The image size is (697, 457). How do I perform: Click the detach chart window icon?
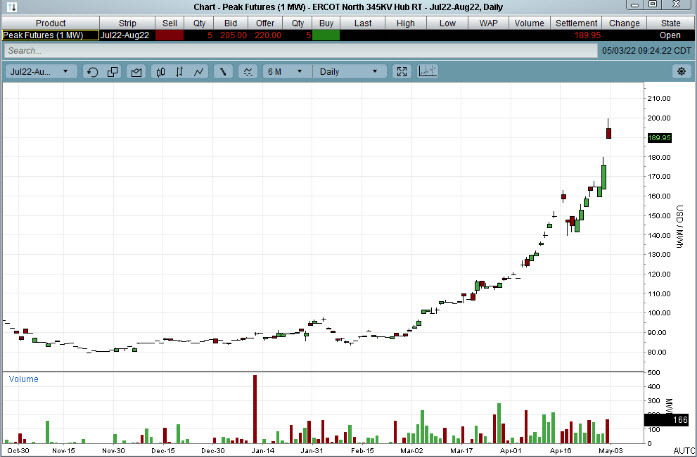112,72
